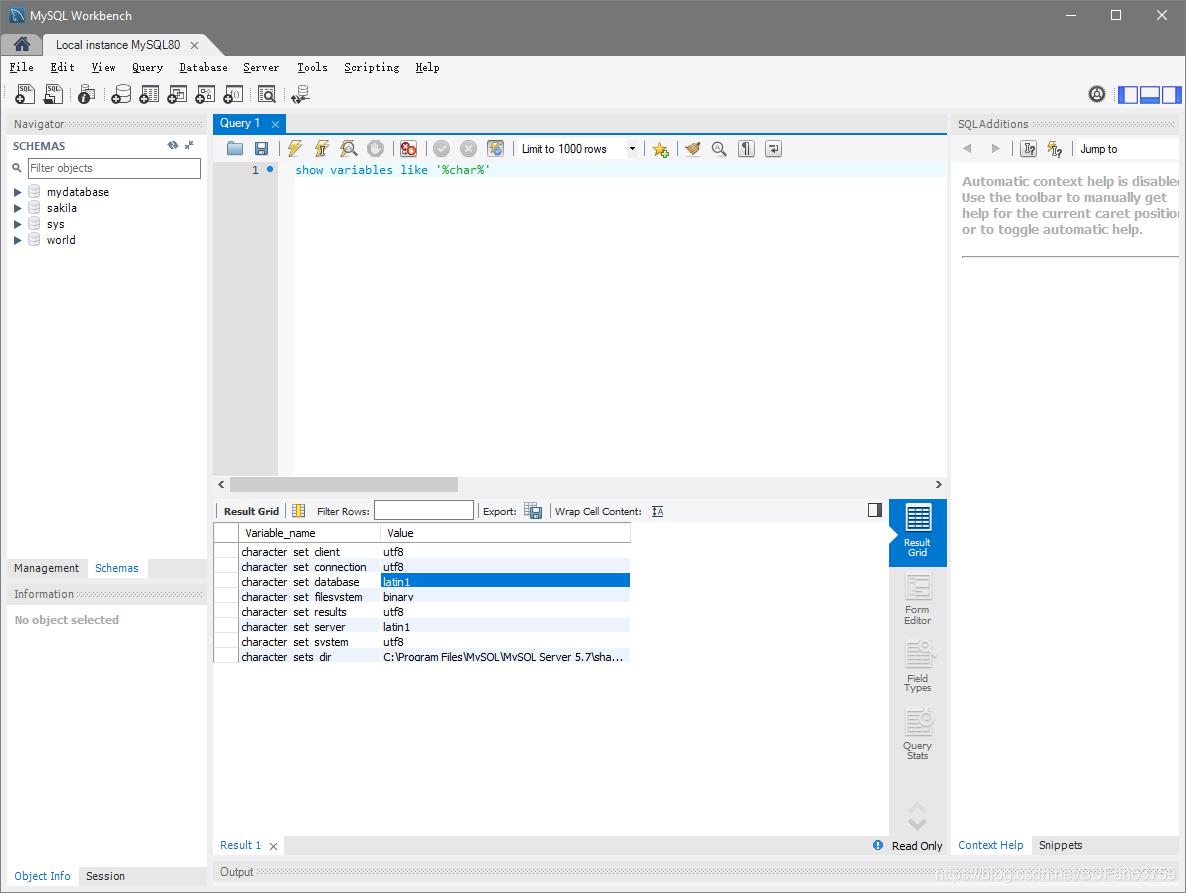Toggle continue-on-error execution mode
Viewport: 1186px width, 893px height.
408,149
